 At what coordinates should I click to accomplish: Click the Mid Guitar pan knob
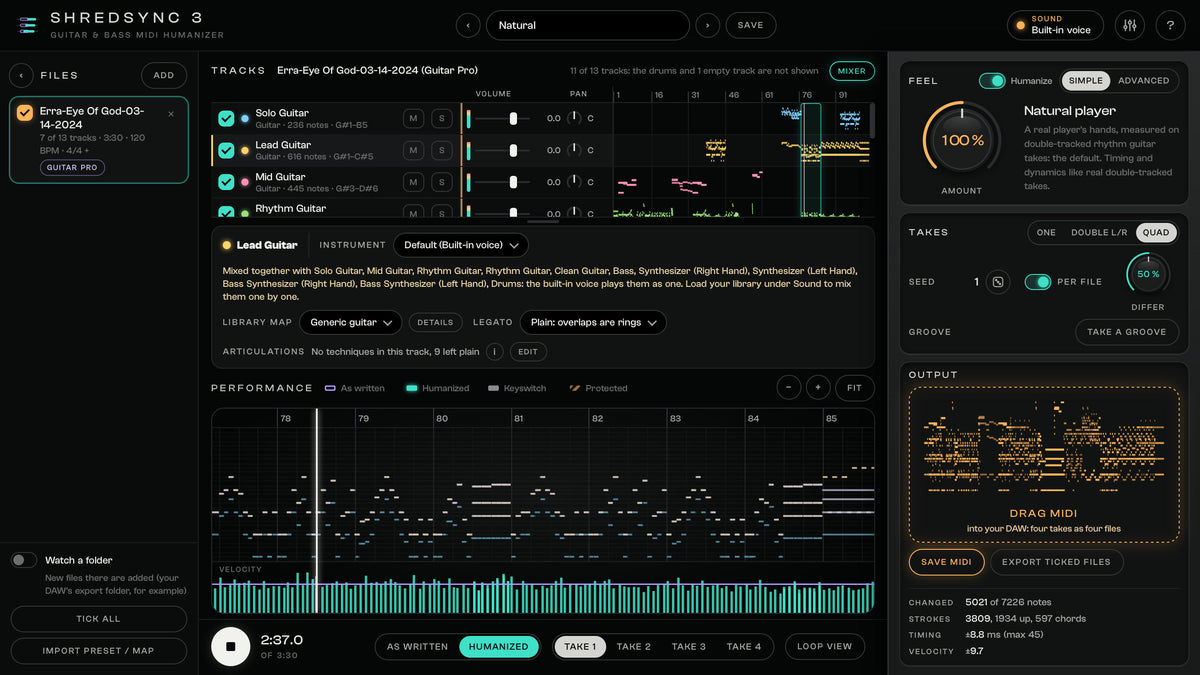574,182
